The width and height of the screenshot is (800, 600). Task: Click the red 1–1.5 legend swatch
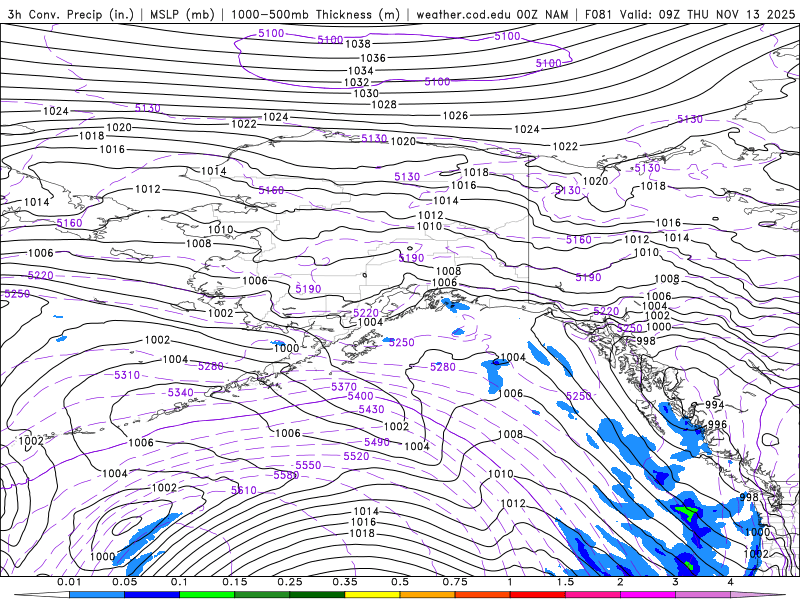tap(538, 595)
